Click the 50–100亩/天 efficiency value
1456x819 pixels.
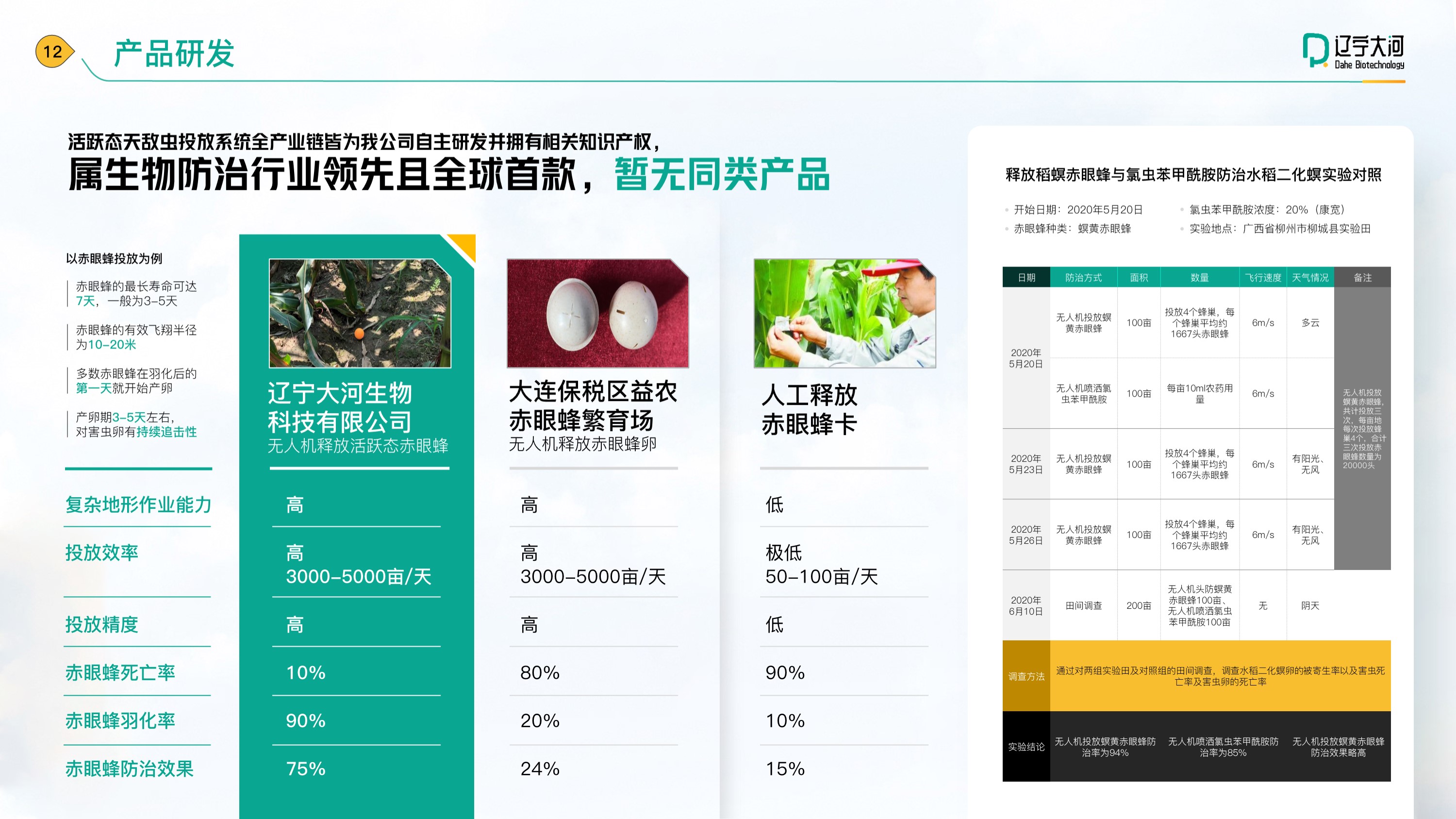(x=821, y=577)
